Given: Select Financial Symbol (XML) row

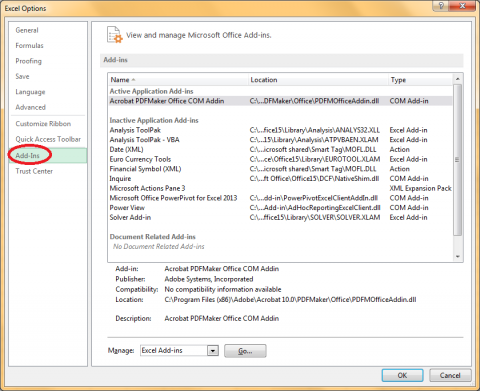Looking at the screenshot, I should click(x=280, y=169).
